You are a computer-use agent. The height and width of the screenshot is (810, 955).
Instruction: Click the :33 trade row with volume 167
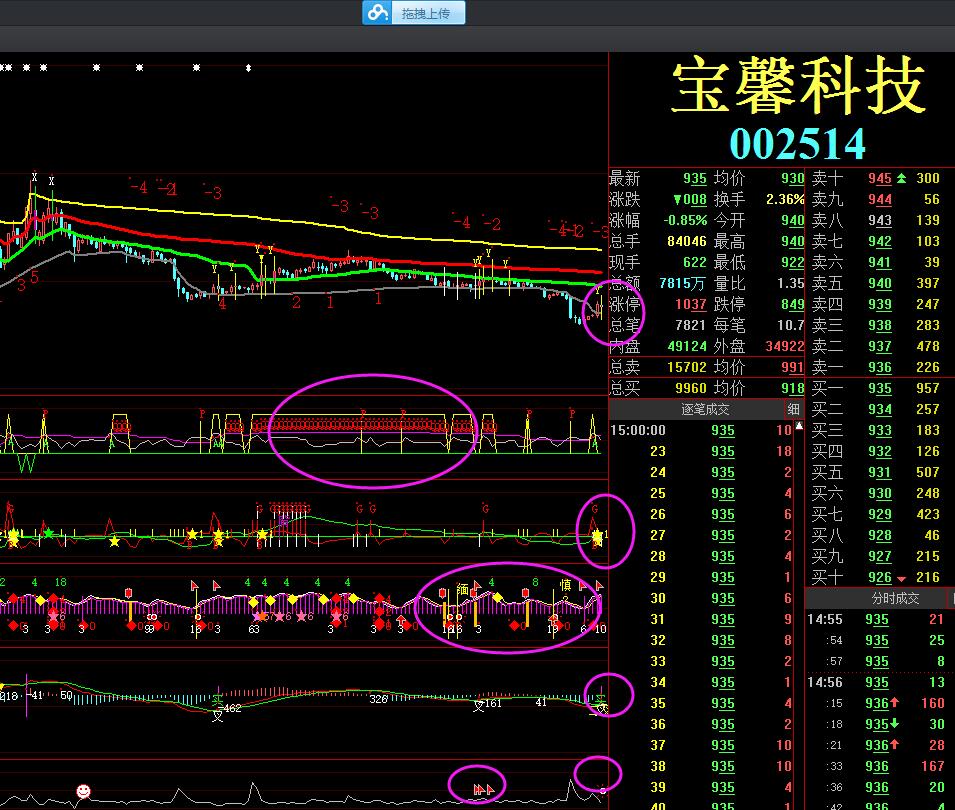point(880,766)
